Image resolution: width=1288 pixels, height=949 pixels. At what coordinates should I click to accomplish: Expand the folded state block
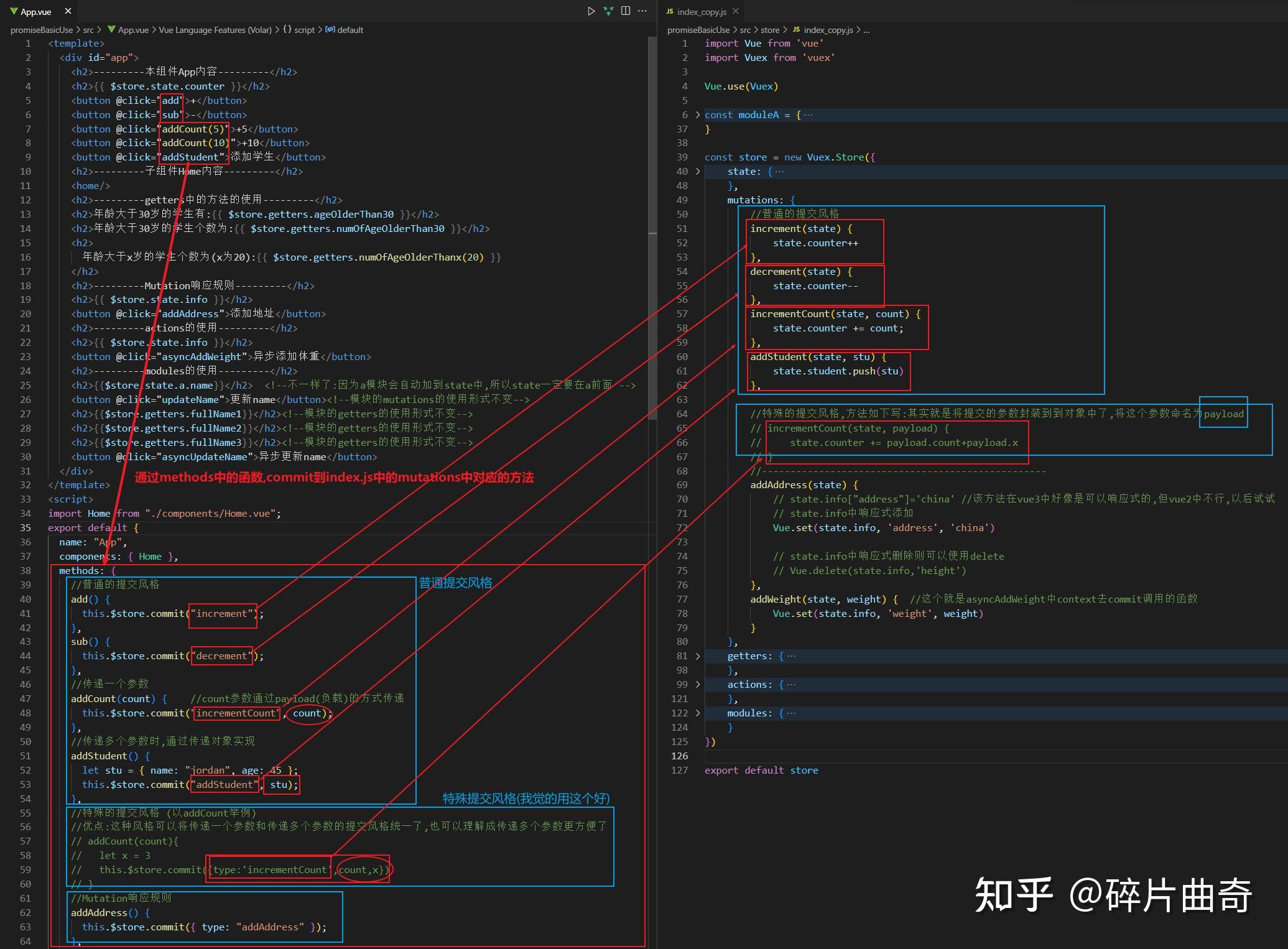click(x=697, y=172)
